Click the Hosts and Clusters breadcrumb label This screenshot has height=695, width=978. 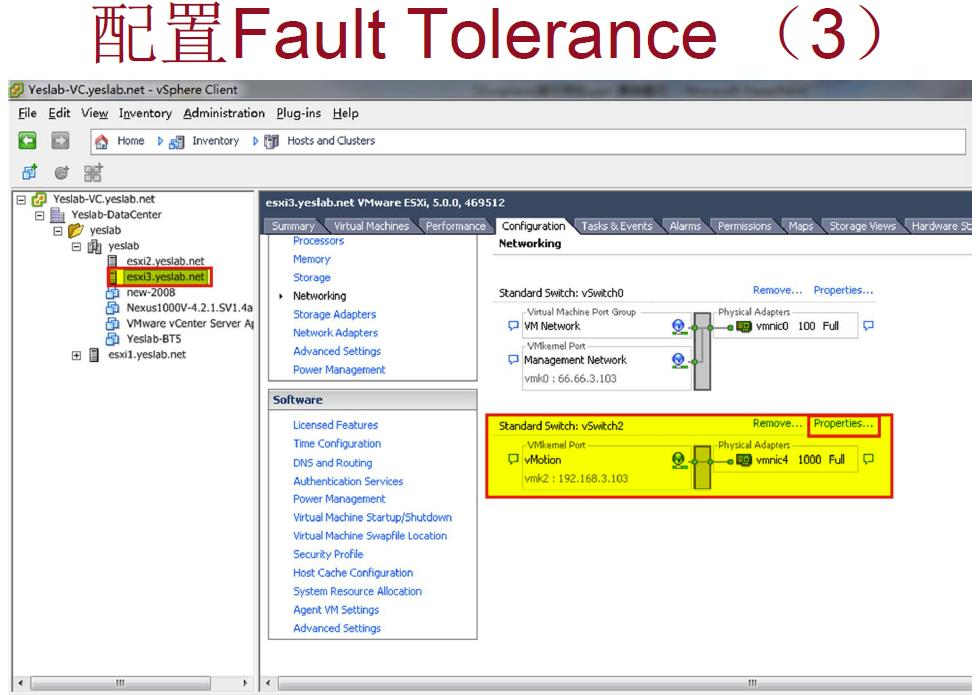pos(331,141)
